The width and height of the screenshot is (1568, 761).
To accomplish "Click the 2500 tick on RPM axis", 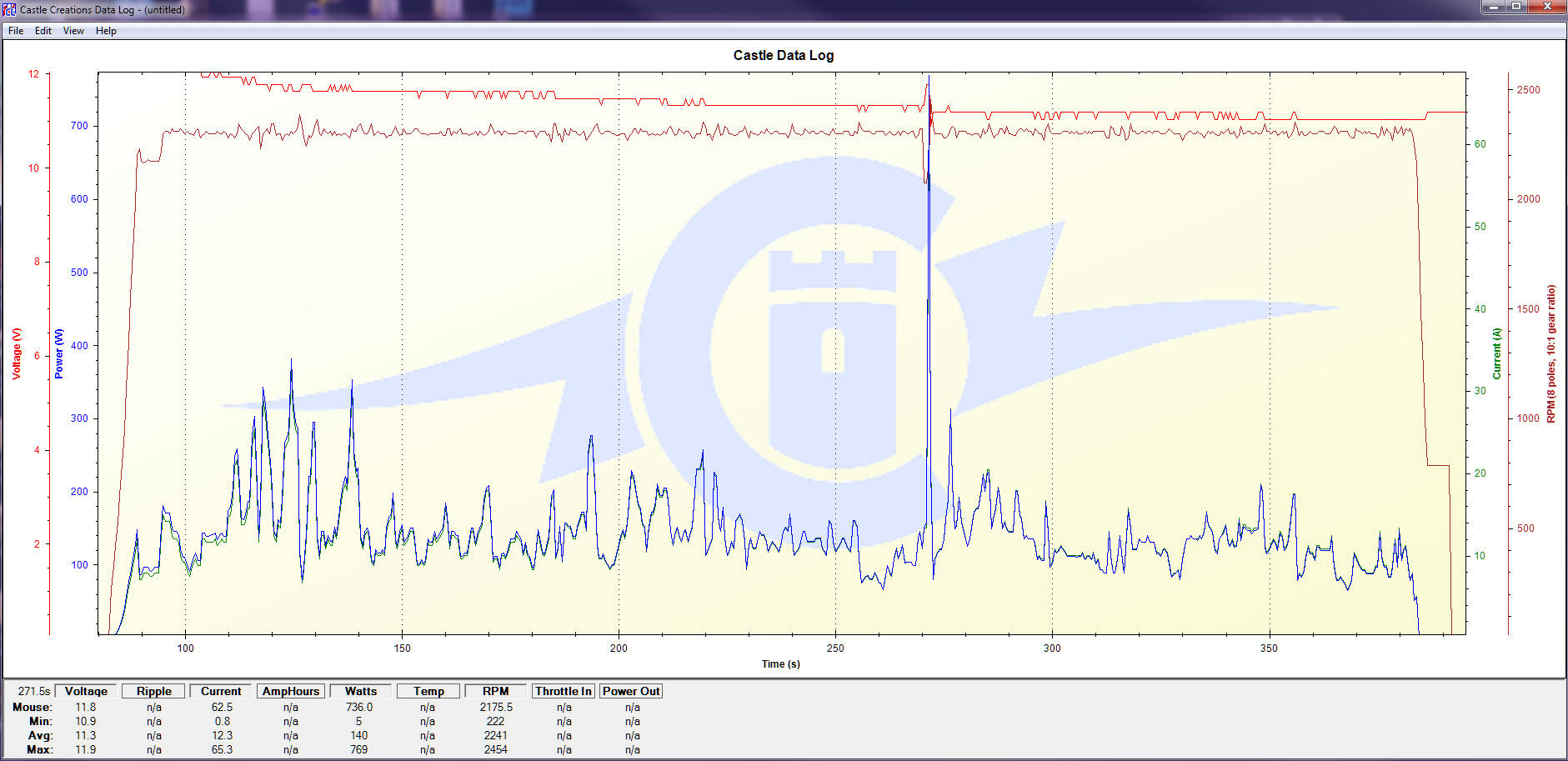I will click(x=1529, y=89).
